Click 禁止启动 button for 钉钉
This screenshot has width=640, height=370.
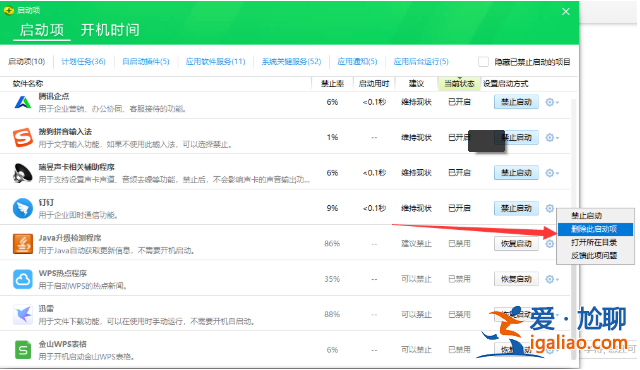point(516,208)
